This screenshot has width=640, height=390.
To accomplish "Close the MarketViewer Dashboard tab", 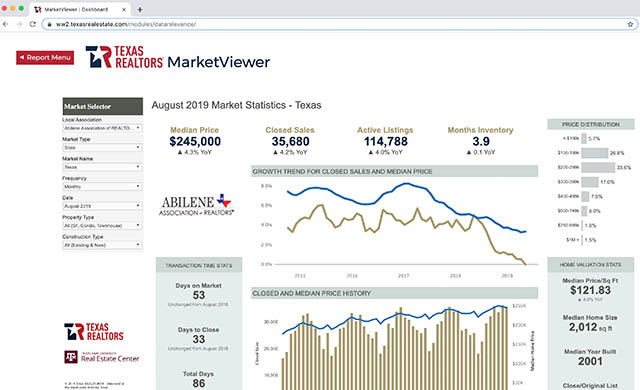I will pos(124,9).
